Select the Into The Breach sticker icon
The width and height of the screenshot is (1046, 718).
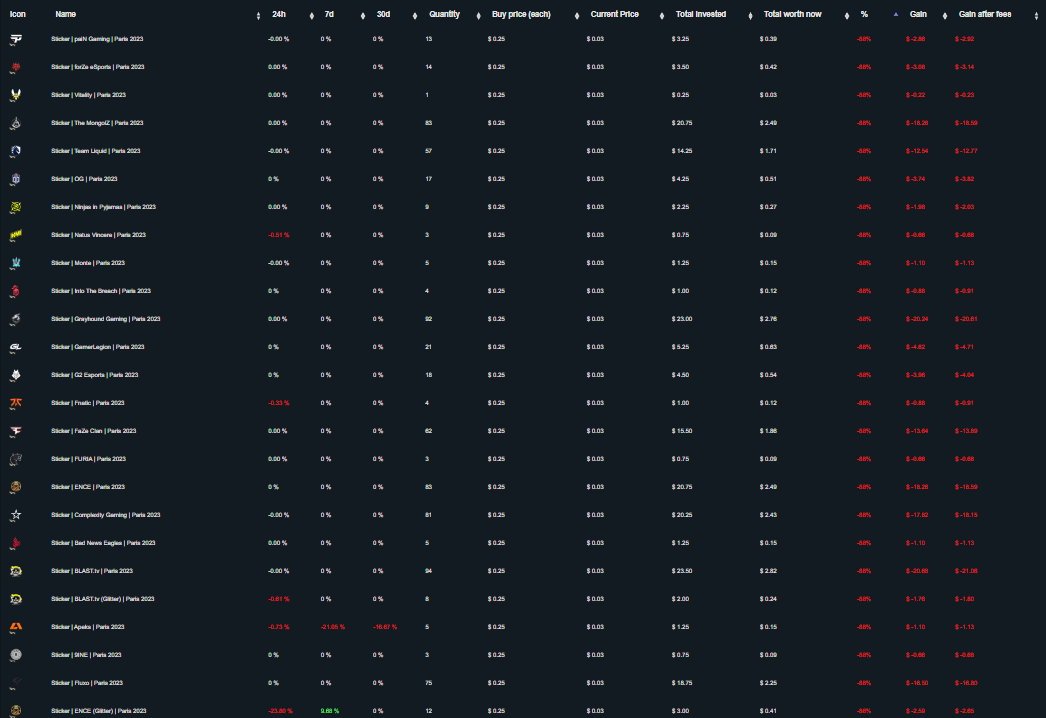pos(16,292)
